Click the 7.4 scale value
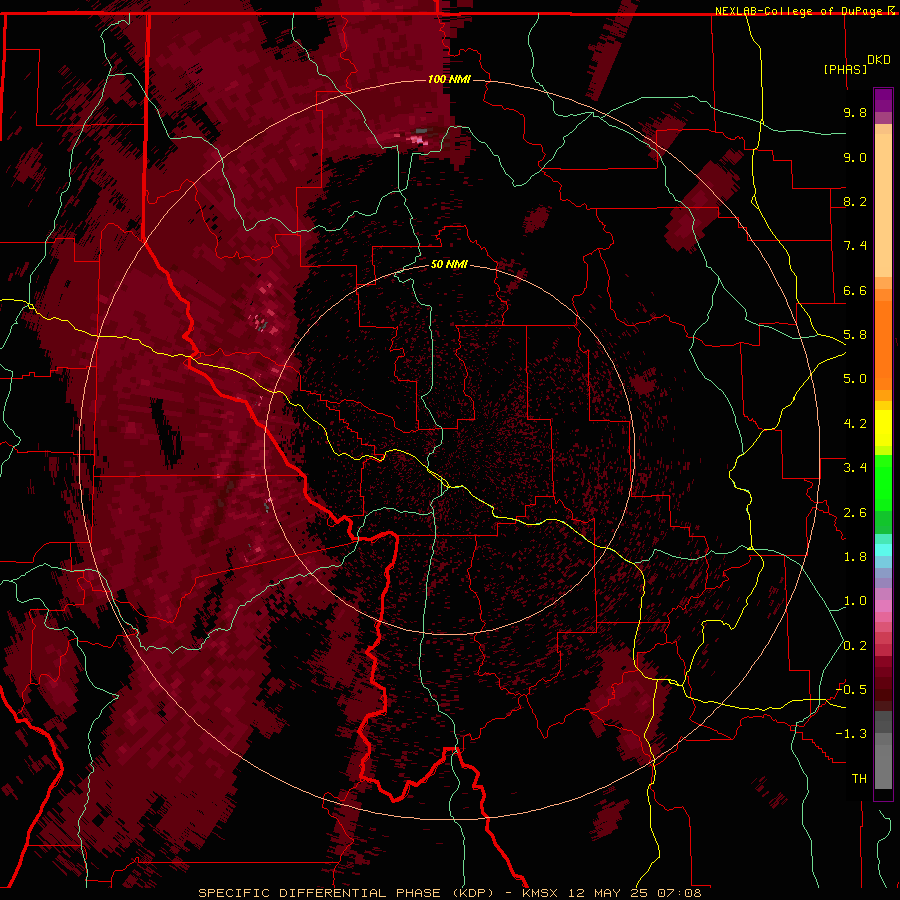 point(855,246)
